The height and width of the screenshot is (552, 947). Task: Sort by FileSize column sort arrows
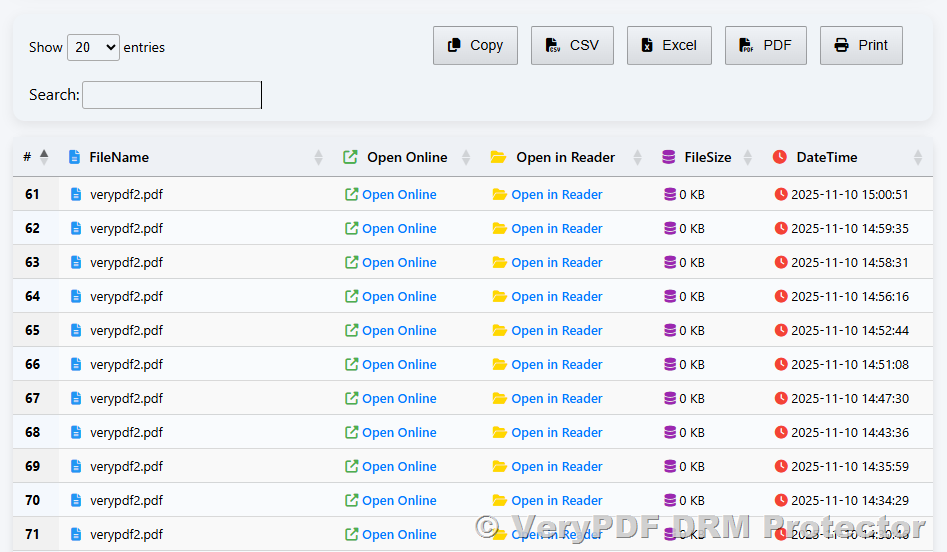(x=747, y=157)
